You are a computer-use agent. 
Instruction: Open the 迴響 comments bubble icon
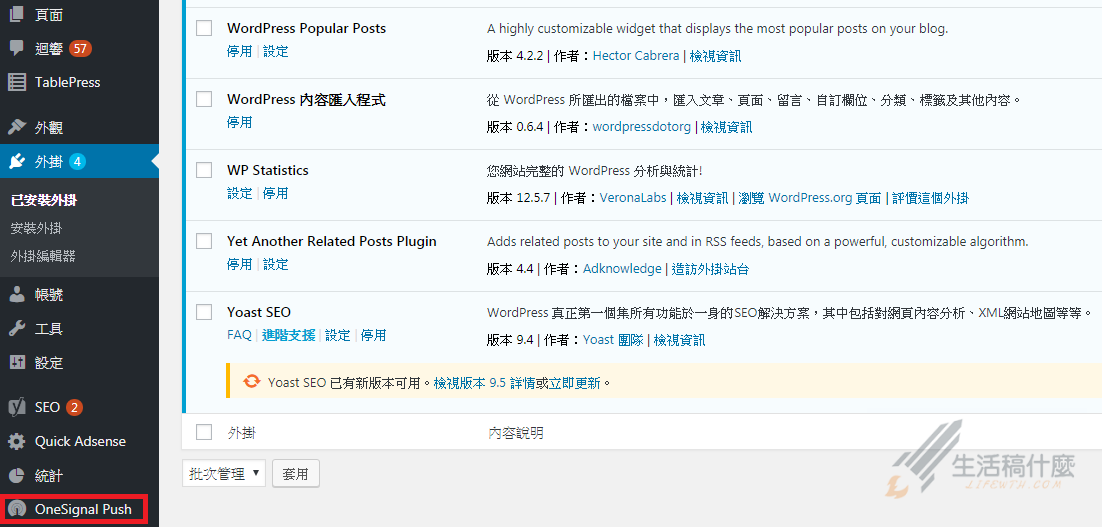17,48
